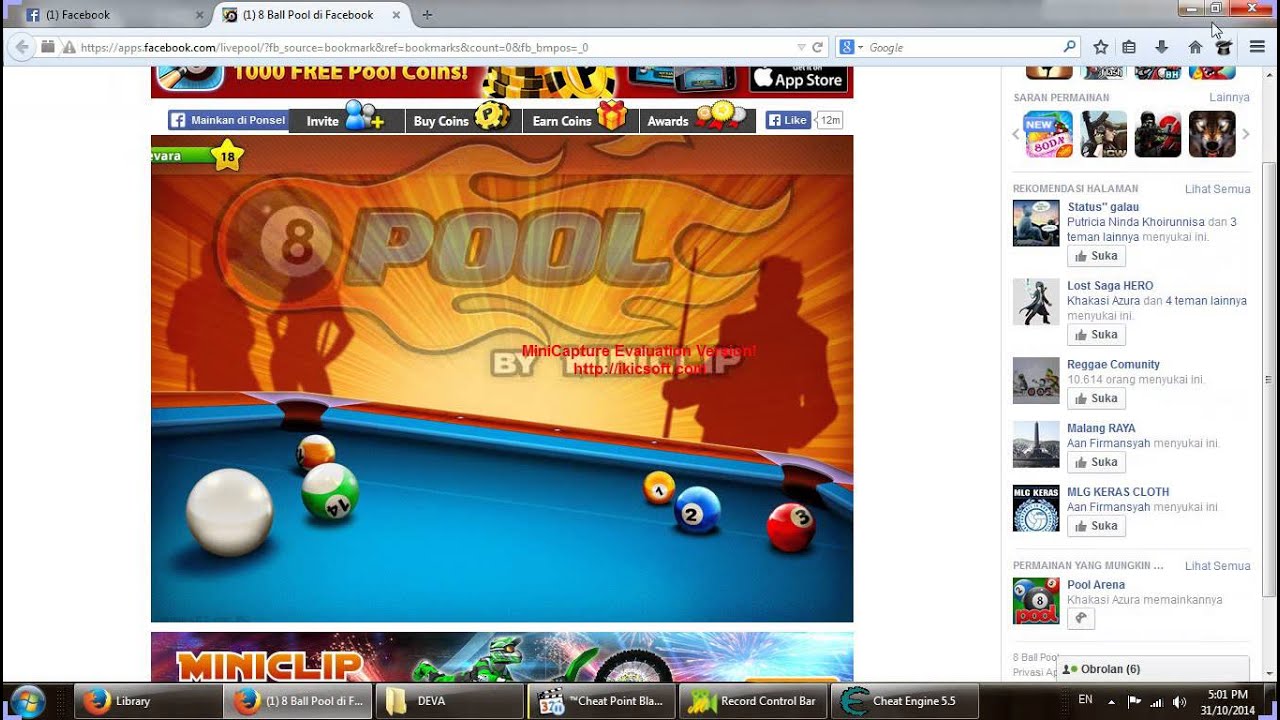Open the DEVA folder on taskbar
This screenshot has width=1280, height=720.
click(450, 701)
